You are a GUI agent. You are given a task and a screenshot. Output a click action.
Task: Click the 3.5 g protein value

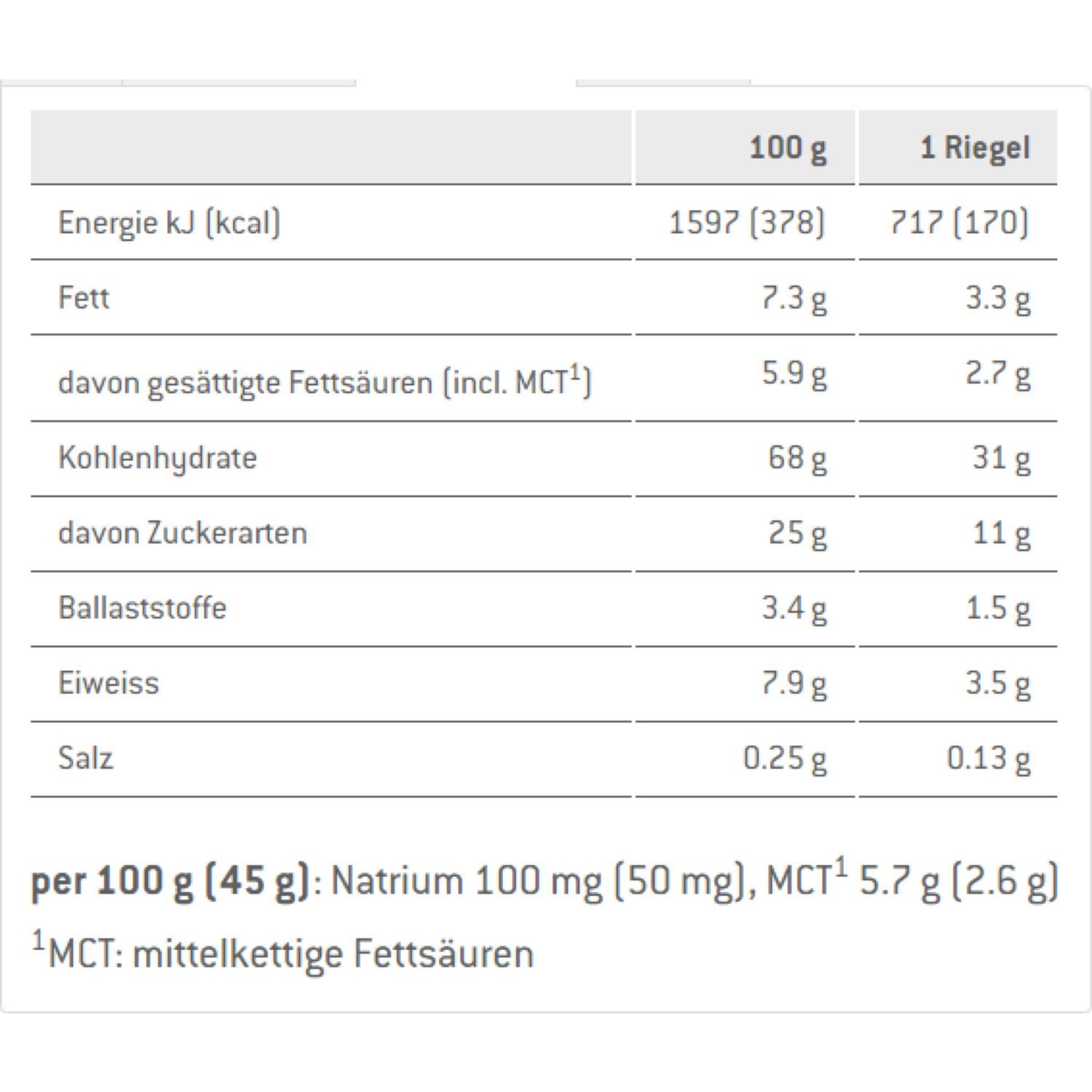click(x=997, y=683)
